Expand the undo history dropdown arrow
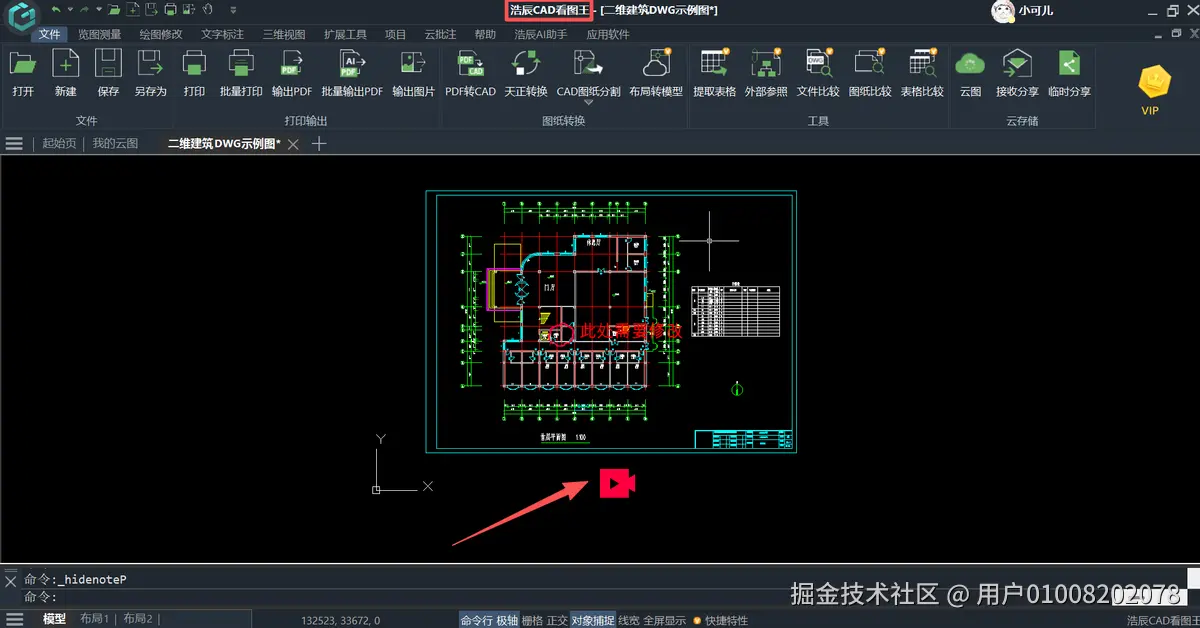The height and width of the screenshot is (628, 1200). pyautogui.click(x=70, y=10)
